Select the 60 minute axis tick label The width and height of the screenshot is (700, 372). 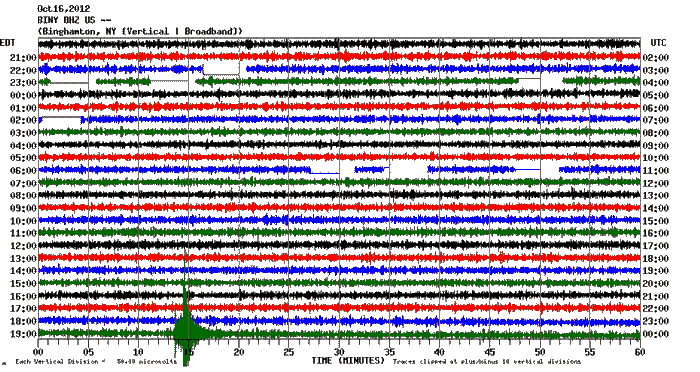(x=640, y=352)
